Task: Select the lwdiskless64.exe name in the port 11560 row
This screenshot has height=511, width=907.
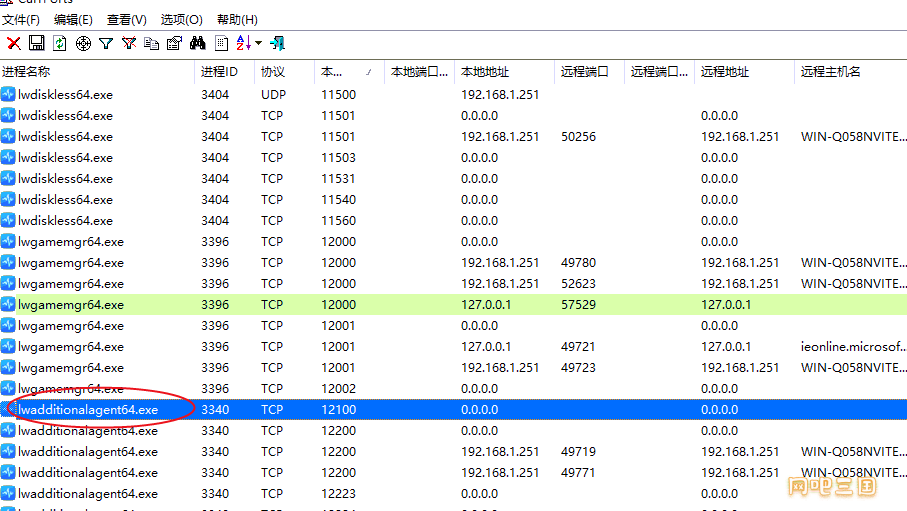Action: point(65,220)
